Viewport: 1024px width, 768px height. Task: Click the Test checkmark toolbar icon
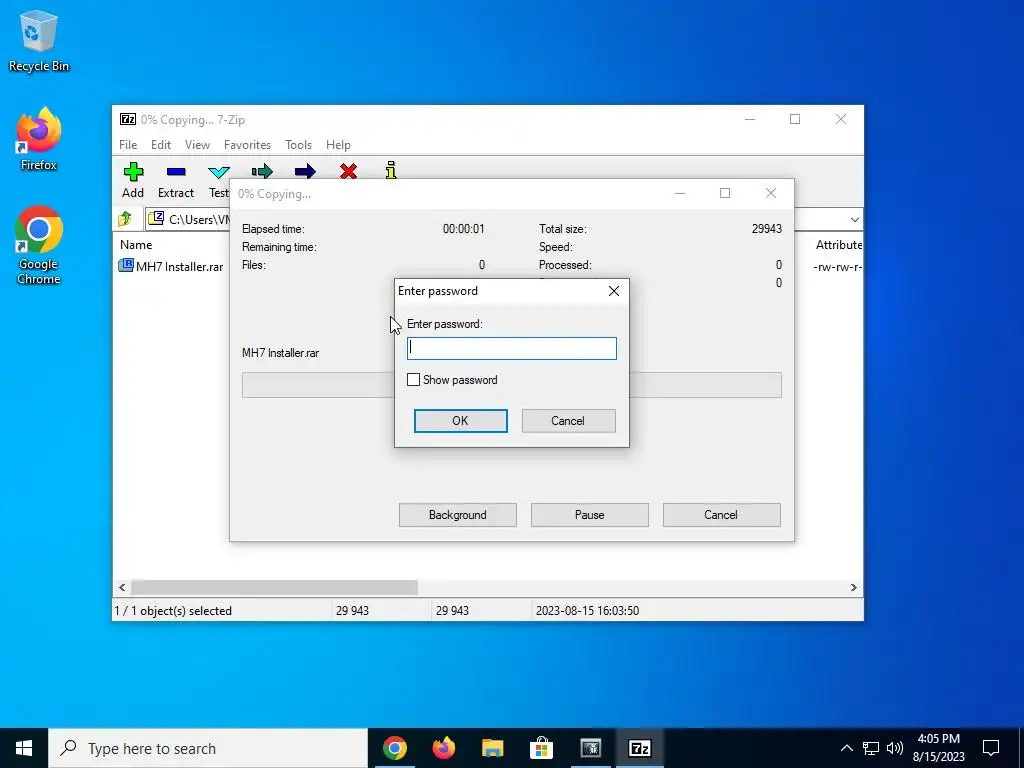[218, 172]
